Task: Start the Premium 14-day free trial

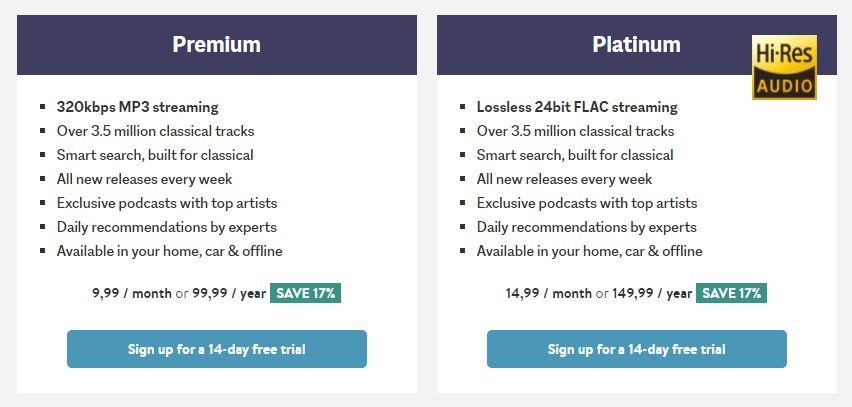Action: [217, 349]
